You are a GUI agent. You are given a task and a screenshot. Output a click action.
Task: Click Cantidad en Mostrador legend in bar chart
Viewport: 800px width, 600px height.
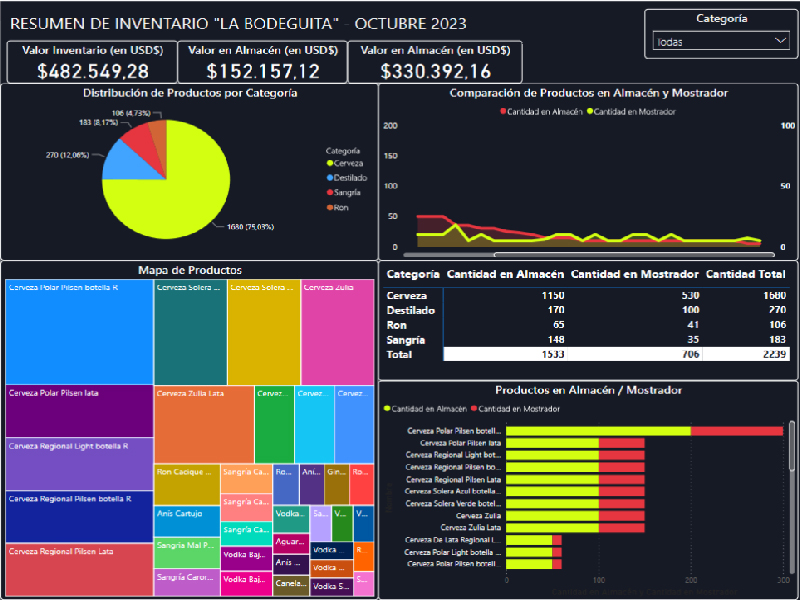[515, 409]
